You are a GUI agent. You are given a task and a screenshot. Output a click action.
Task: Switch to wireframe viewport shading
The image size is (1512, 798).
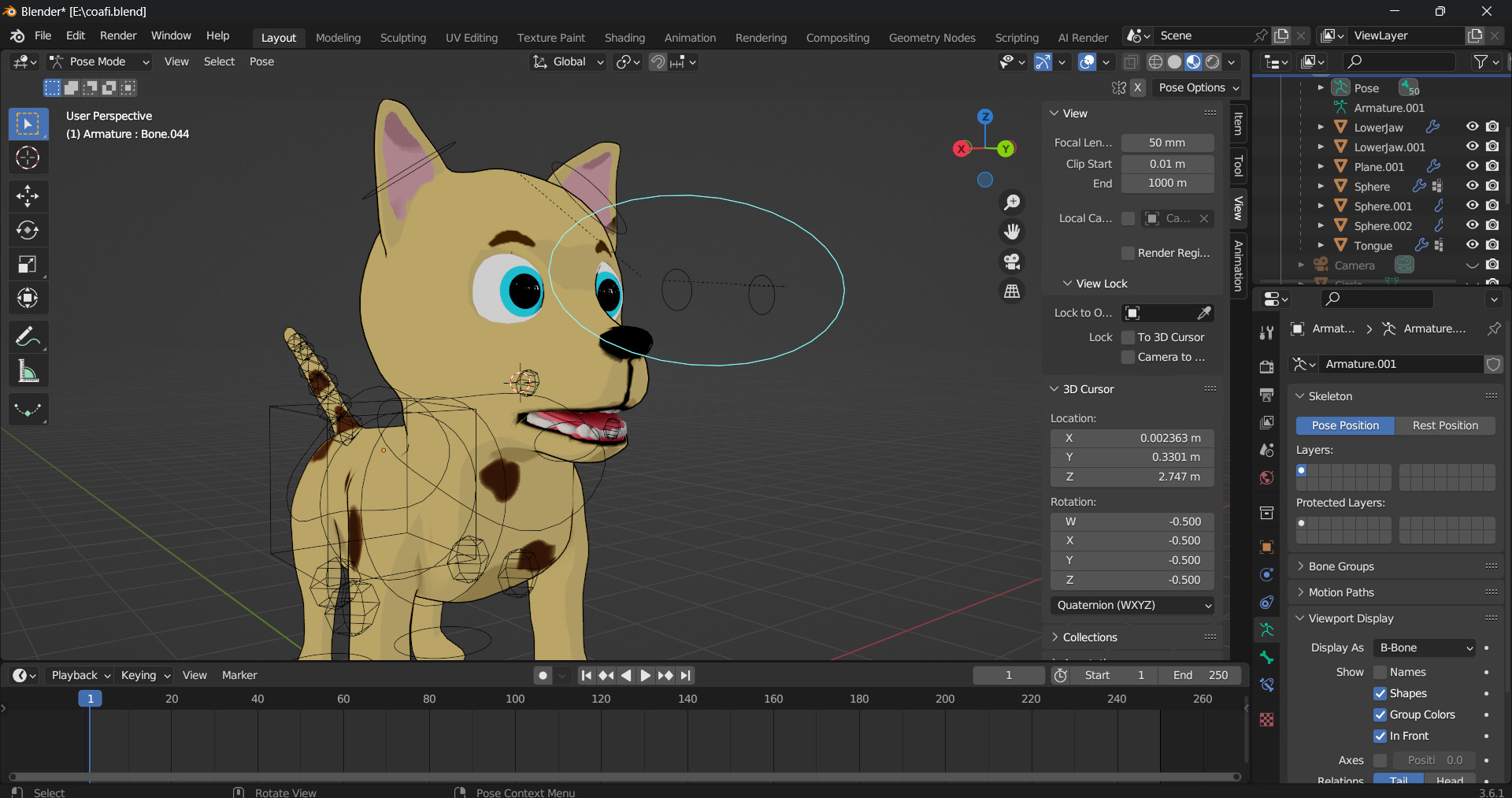(1155, 61)
